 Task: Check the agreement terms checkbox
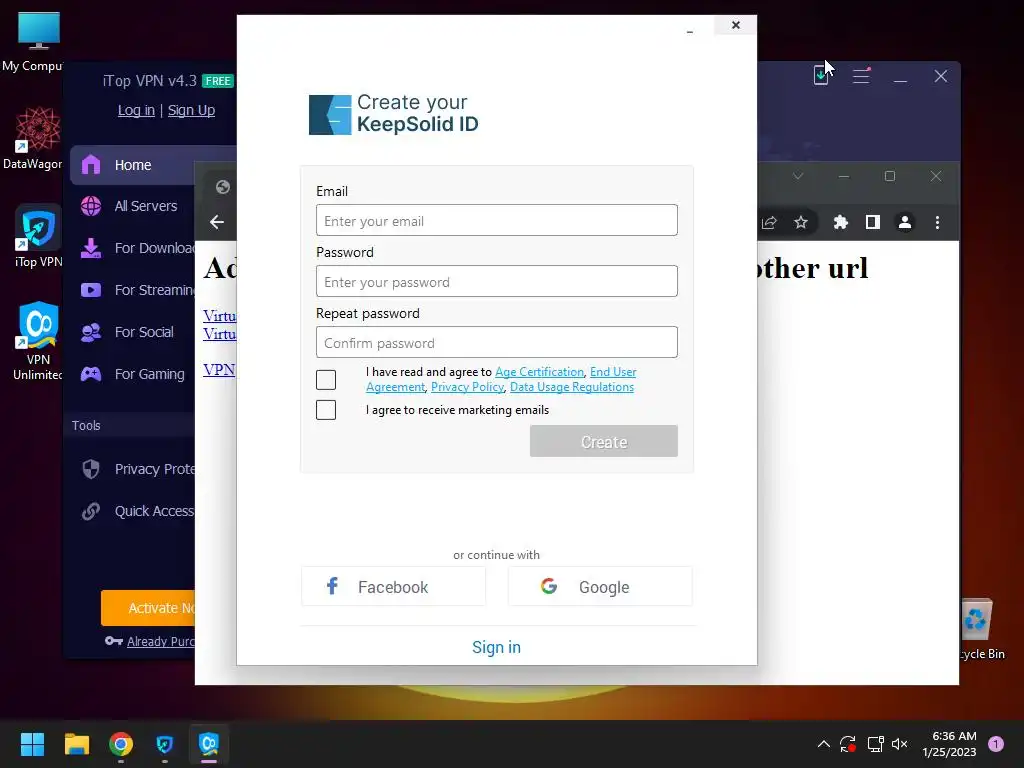(326, 379)
